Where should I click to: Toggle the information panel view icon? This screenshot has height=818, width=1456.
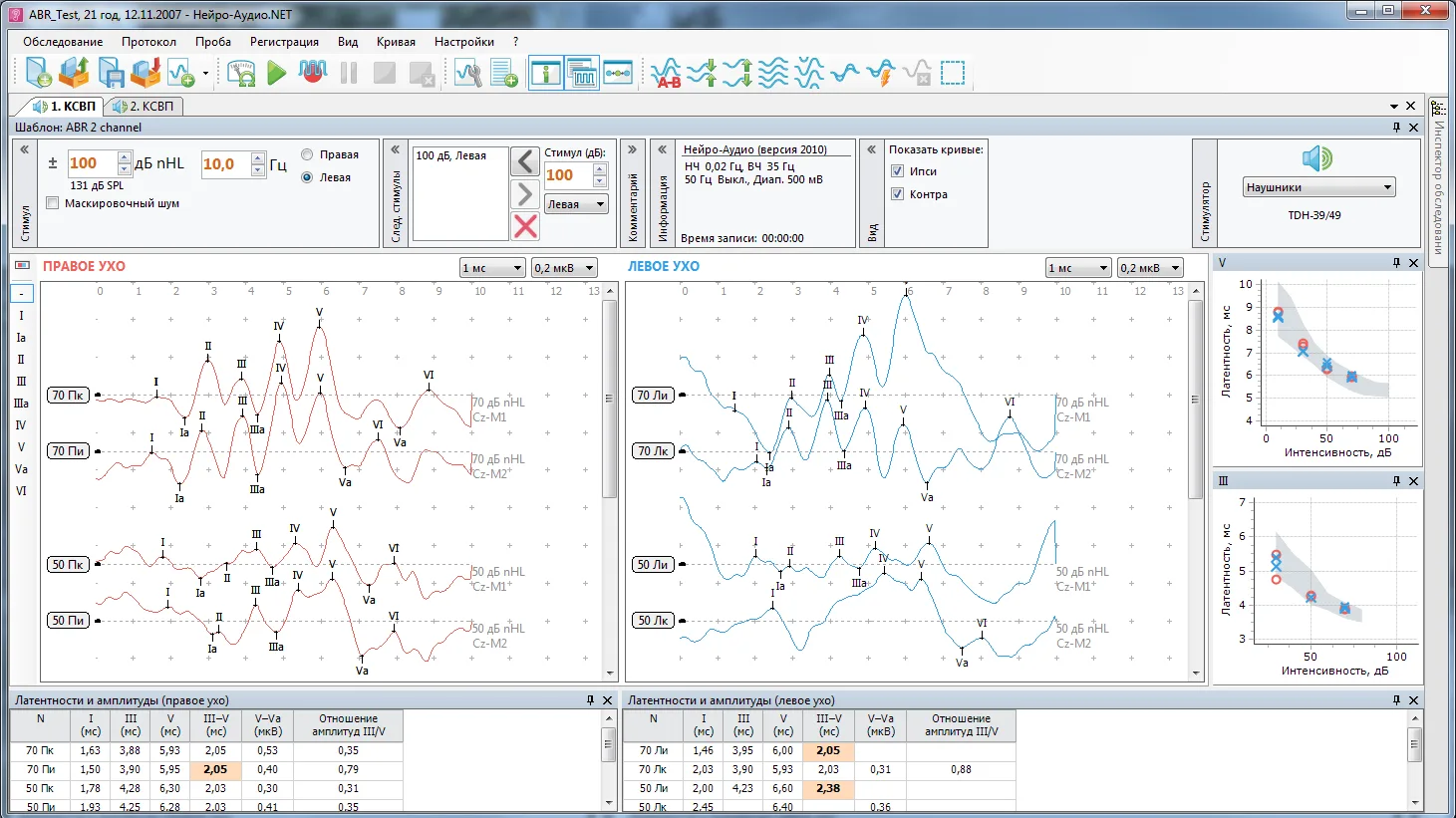click(545, 73)
